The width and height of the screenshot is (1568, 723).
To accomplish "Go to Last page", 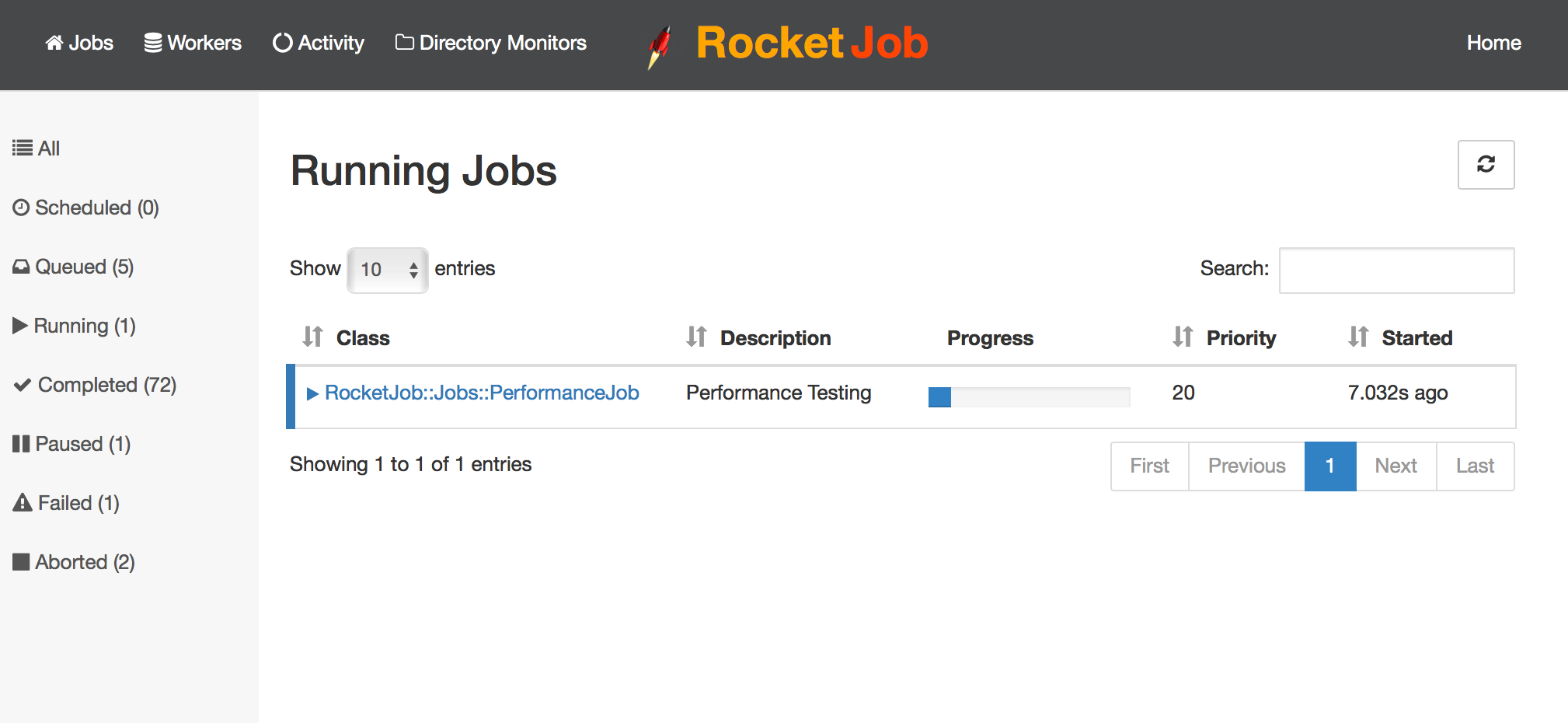I will [1475, 466].
